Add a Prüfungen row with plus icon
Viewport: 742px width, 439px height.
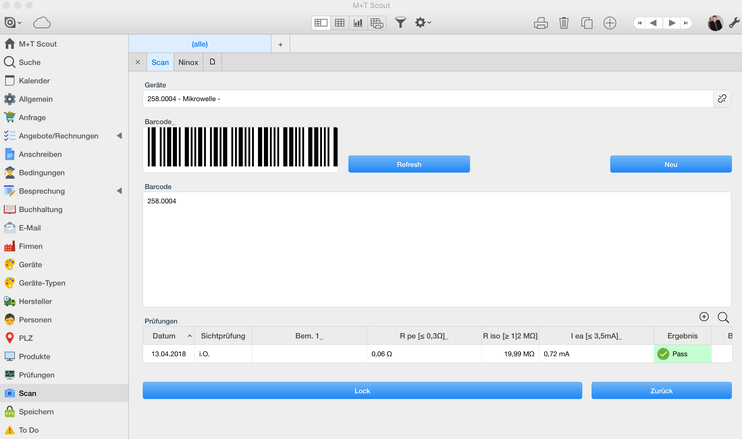704,317
